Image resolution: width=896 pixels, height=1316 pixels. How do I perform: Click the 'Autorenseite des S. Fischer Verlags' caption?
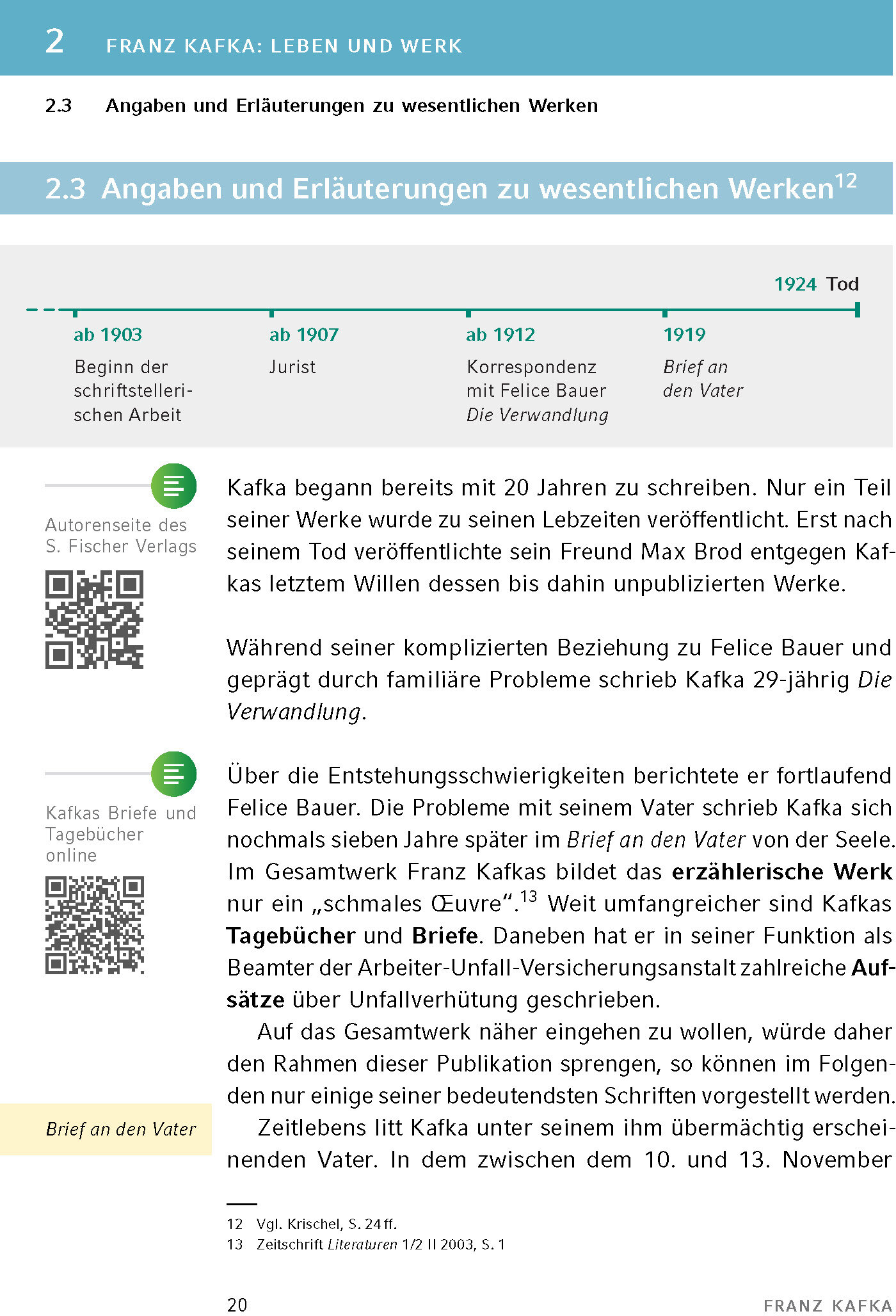(x=121, y=536)
